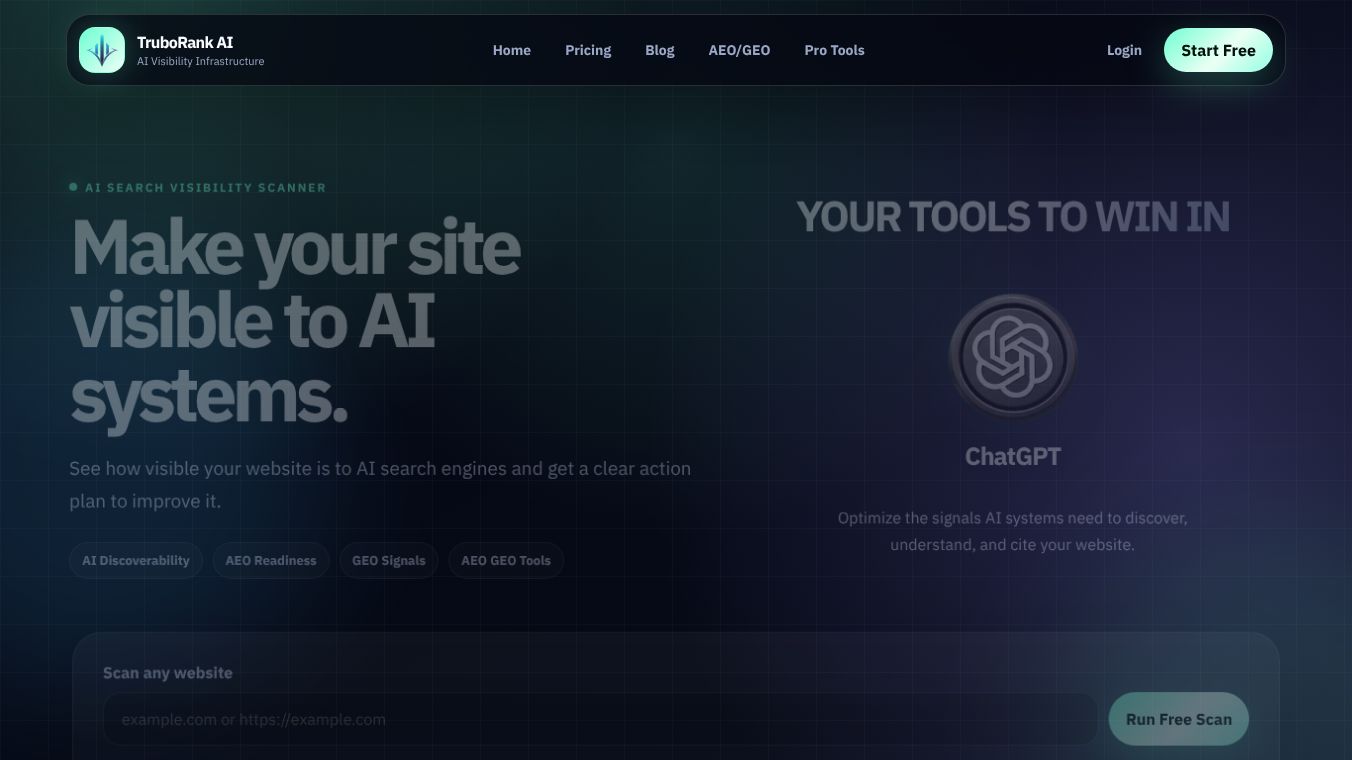This screenshot has height=760, width=1352.
Task: Click the ChatGPT logo icon
Action: click(x=1013, y=357)
